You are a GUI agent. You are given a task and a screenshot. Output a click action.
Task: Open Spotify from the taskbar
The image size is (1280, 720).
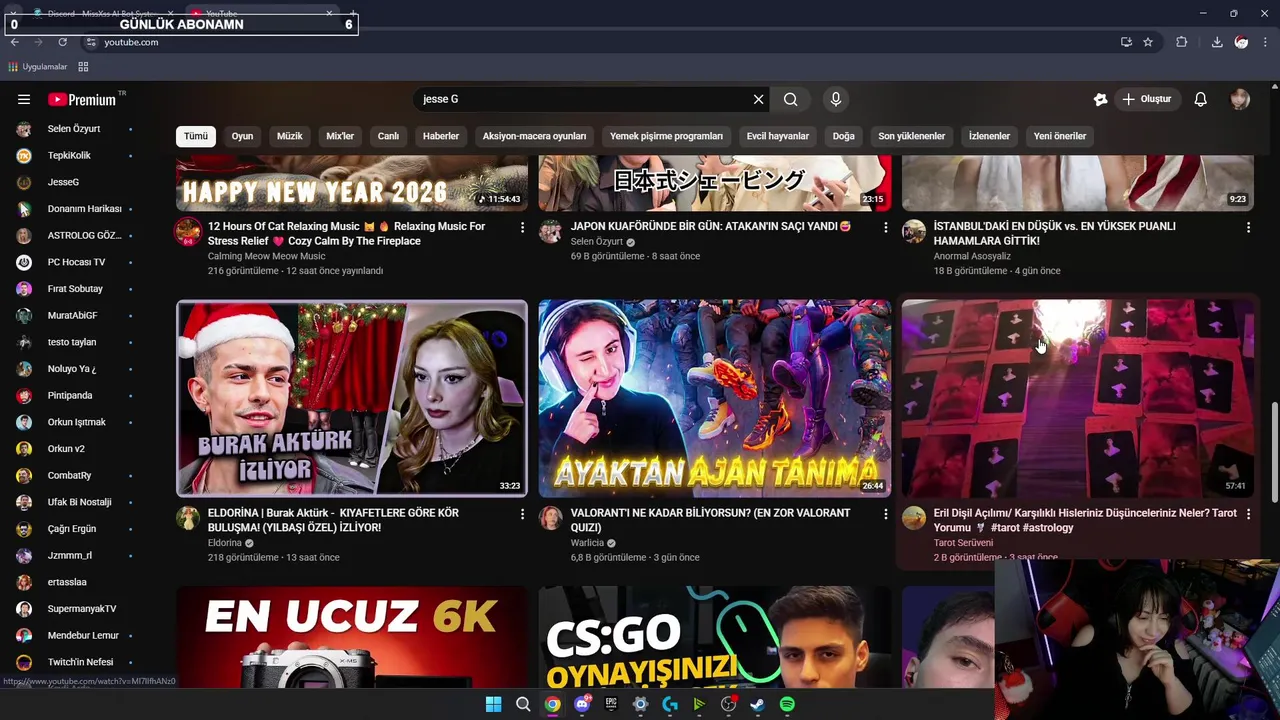point(787,704)
